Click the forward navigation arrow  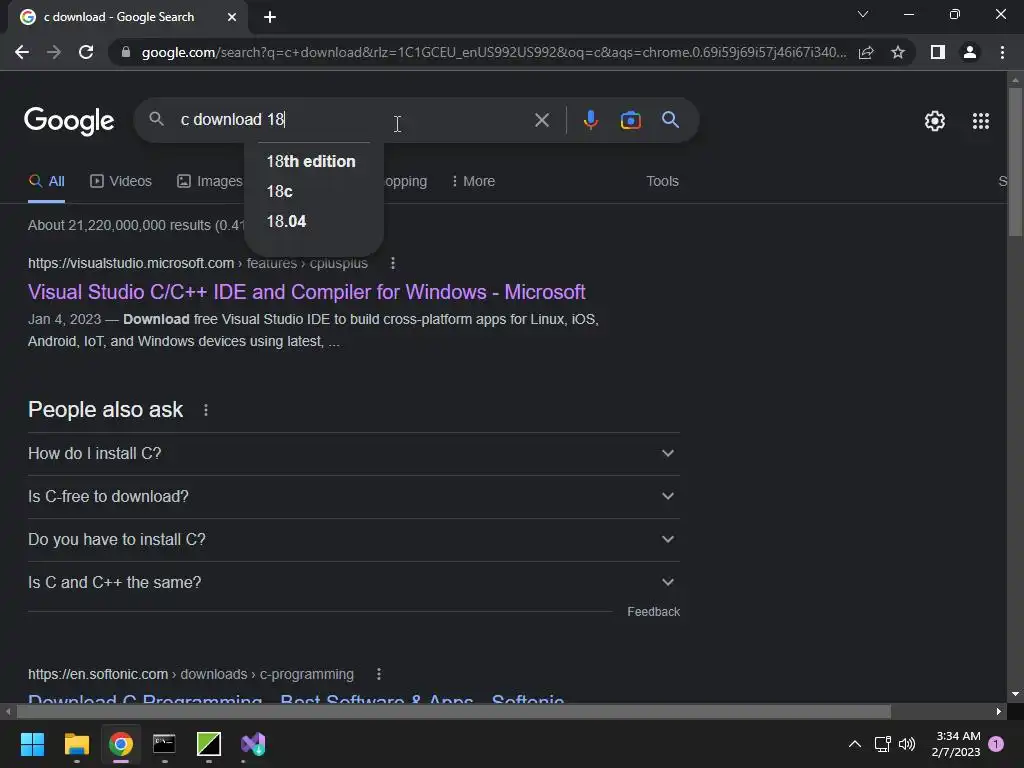point(54,52)
